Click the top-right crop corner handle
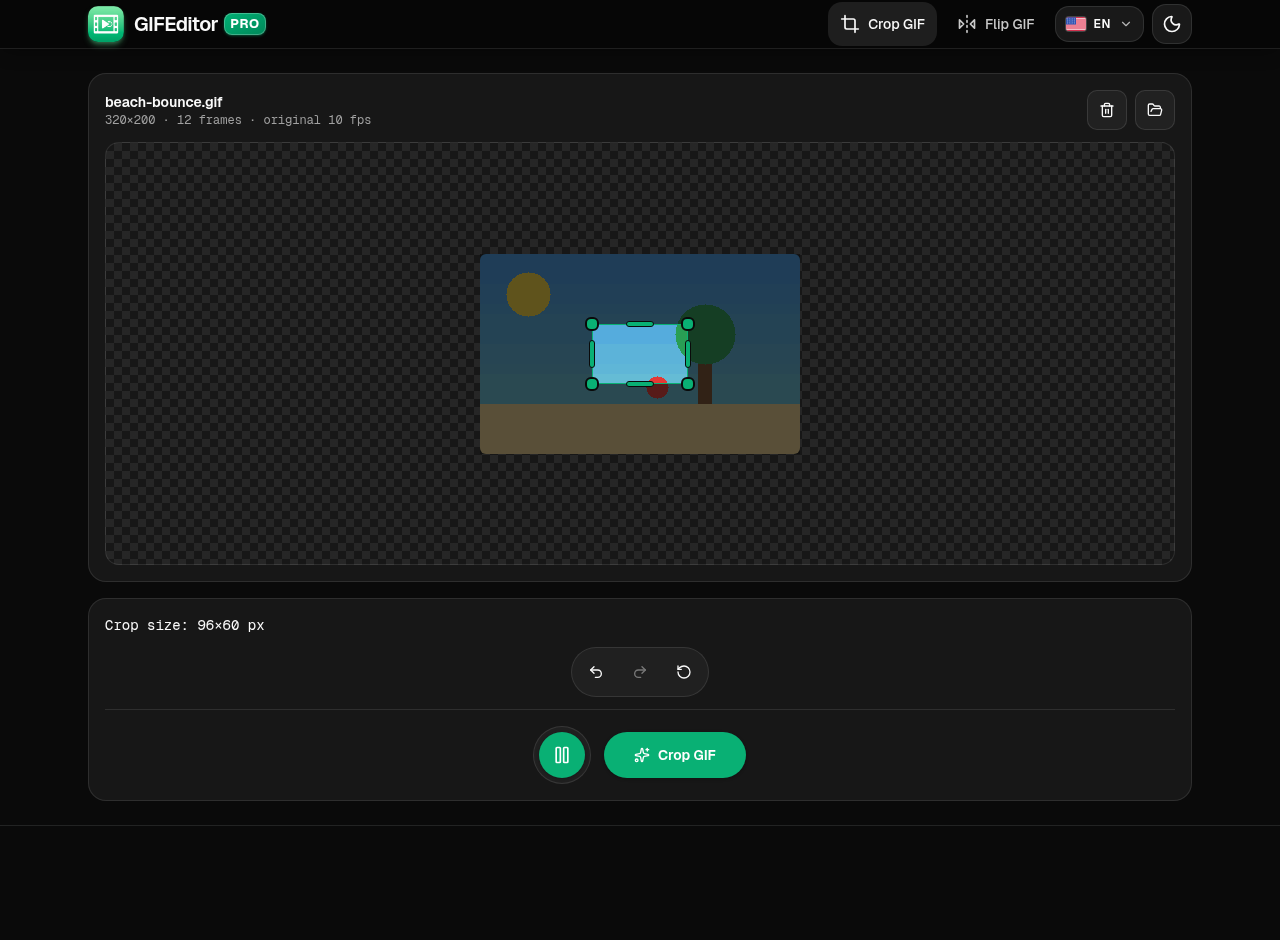This screenshot has width=1280, height=940. pos(688,324)
